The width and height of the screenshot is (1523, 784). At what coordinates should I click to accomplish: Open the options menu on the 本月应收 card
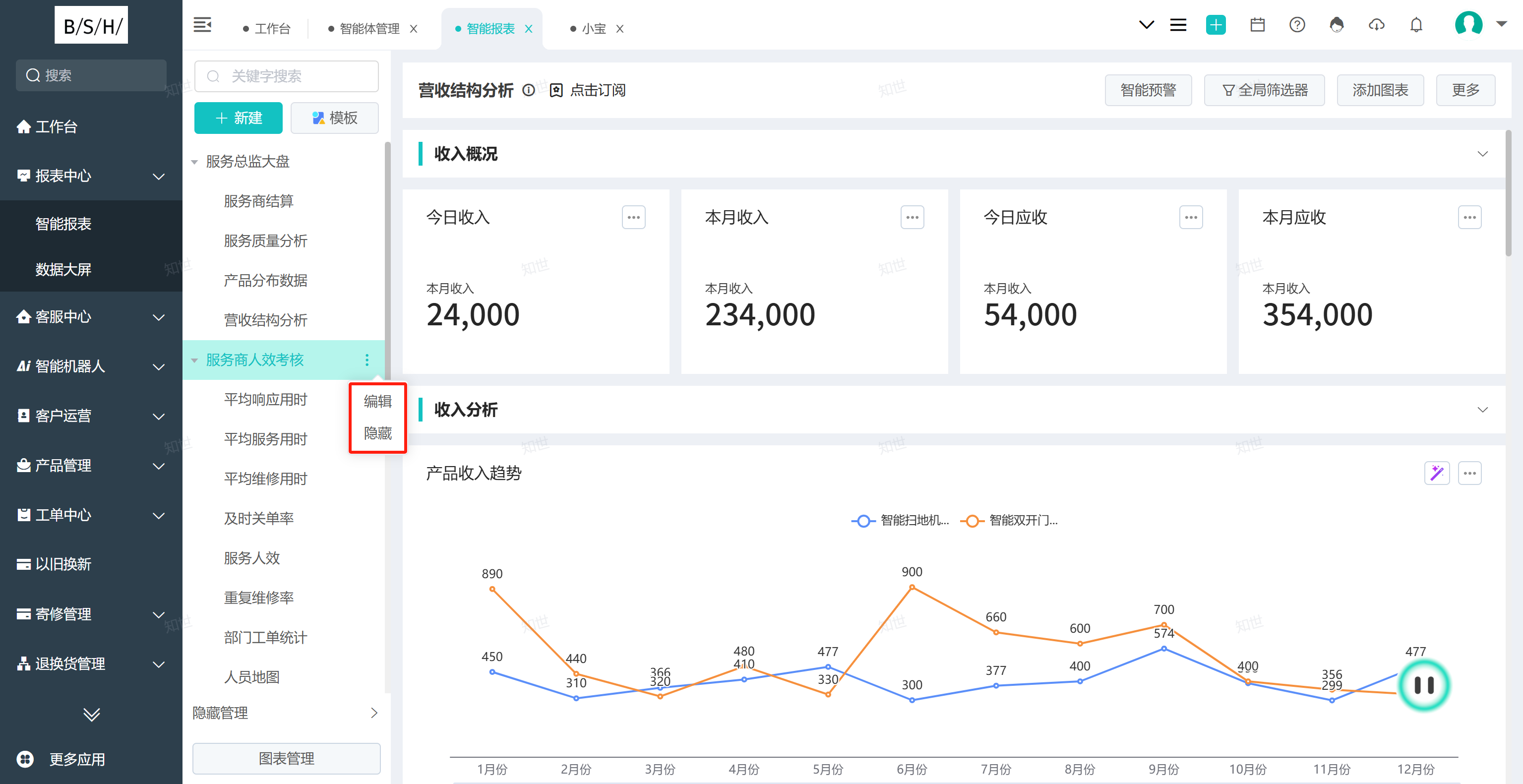click(x=1470, y=217)
